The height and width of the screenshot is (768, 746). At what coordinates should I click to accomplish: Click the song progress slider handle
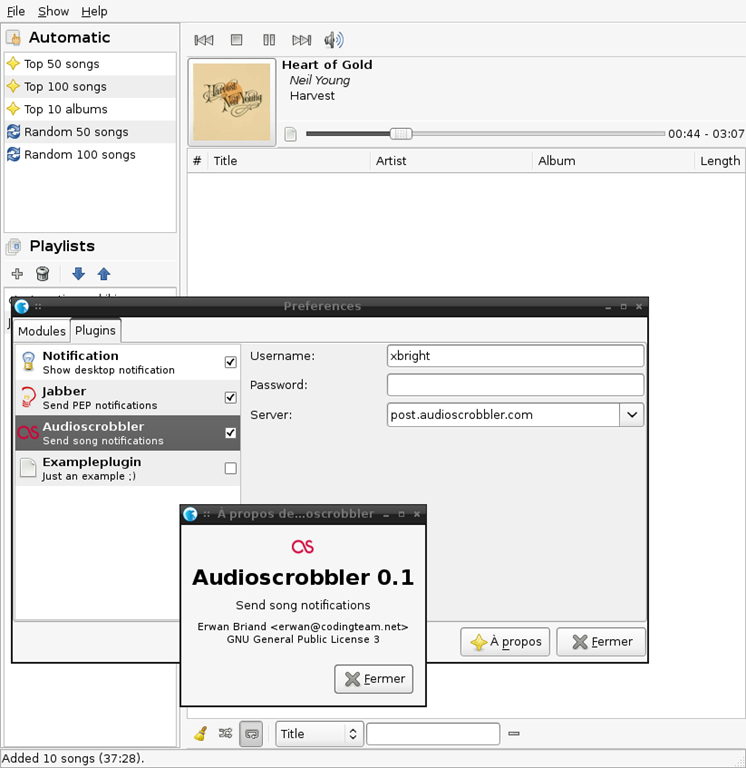[401, 134]
